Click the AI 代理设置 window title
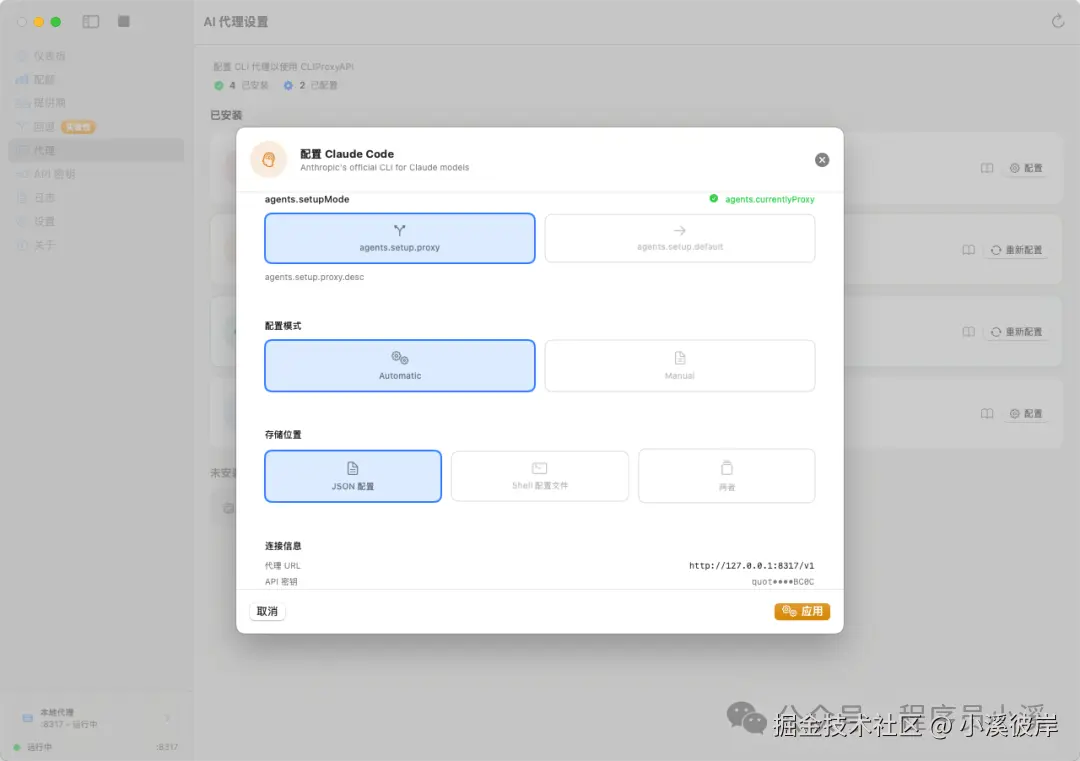Viewport: 1080px width, 761px height. click(236, 22)
